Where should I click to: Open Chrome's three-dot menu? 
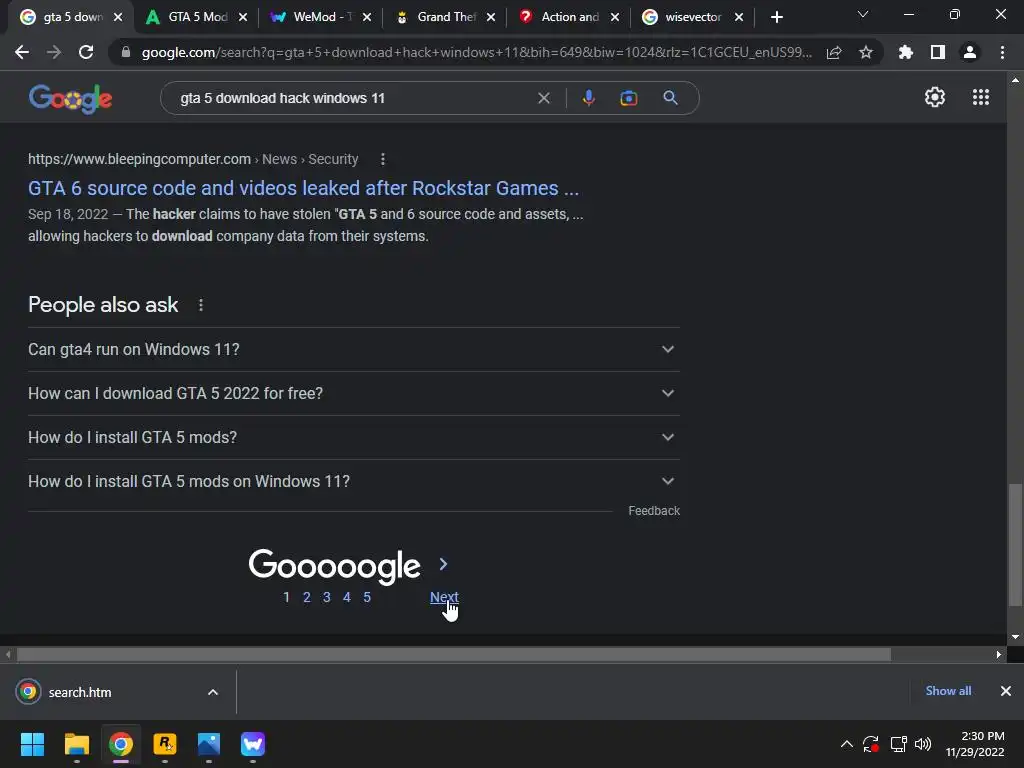click(x=1002, y=52)
